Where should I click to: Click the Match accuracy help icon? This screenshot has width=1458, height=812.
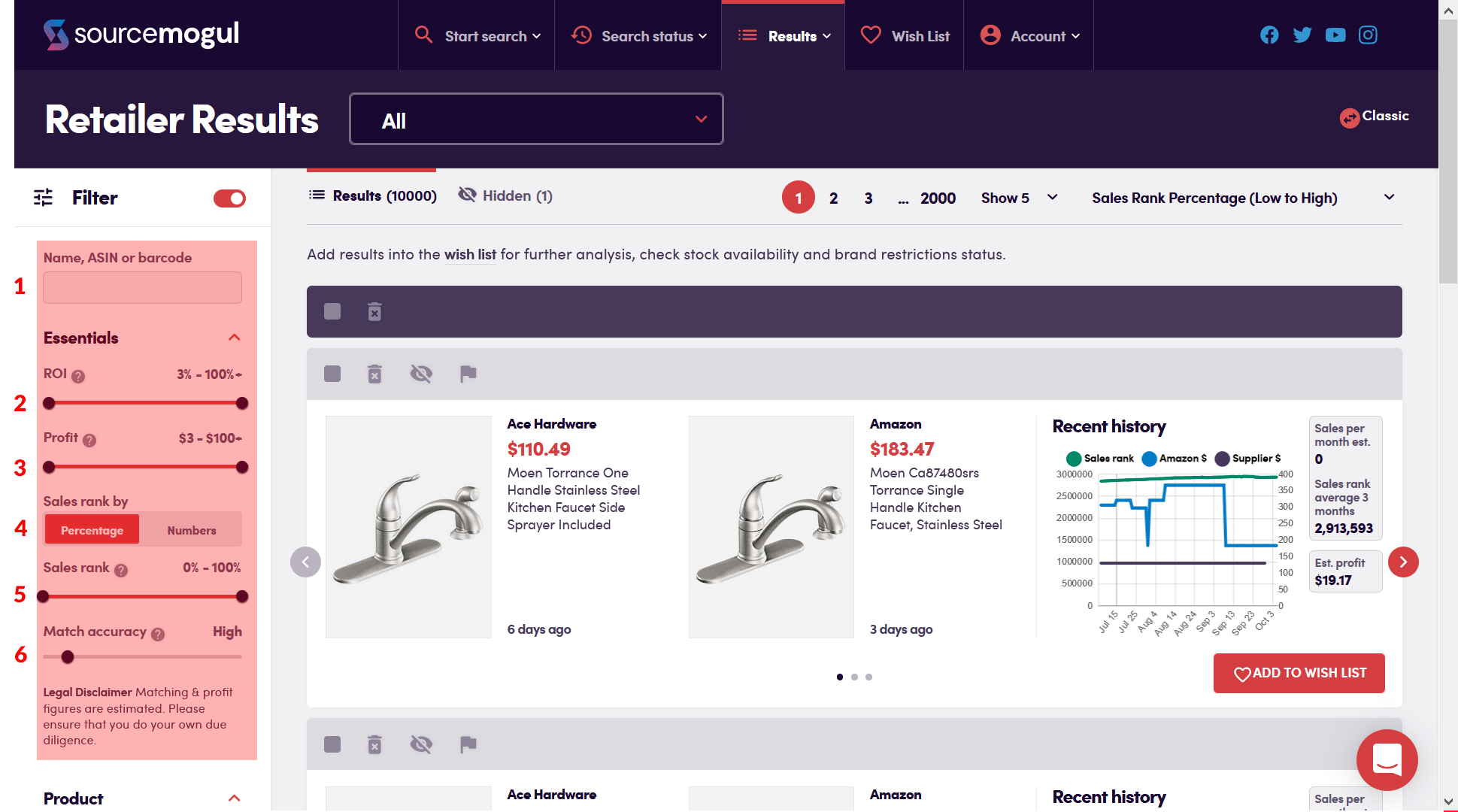coord(158,634)
